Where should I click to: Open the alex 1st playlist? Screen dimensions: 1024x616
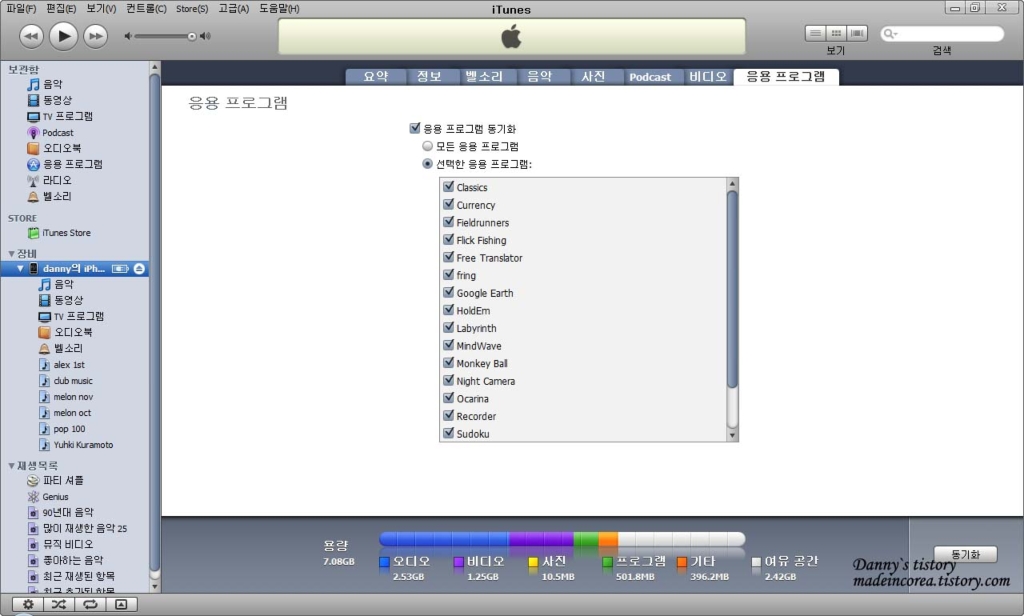[69, 365]
